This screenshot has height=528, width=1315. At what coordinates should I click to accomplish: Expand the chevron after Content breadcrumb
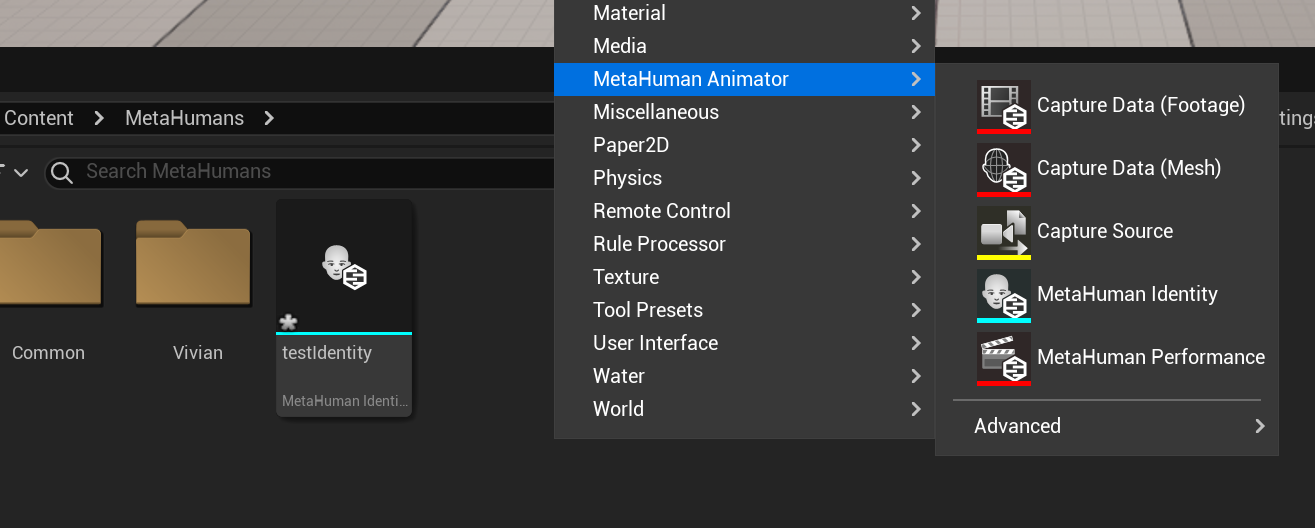coord(98,118)
